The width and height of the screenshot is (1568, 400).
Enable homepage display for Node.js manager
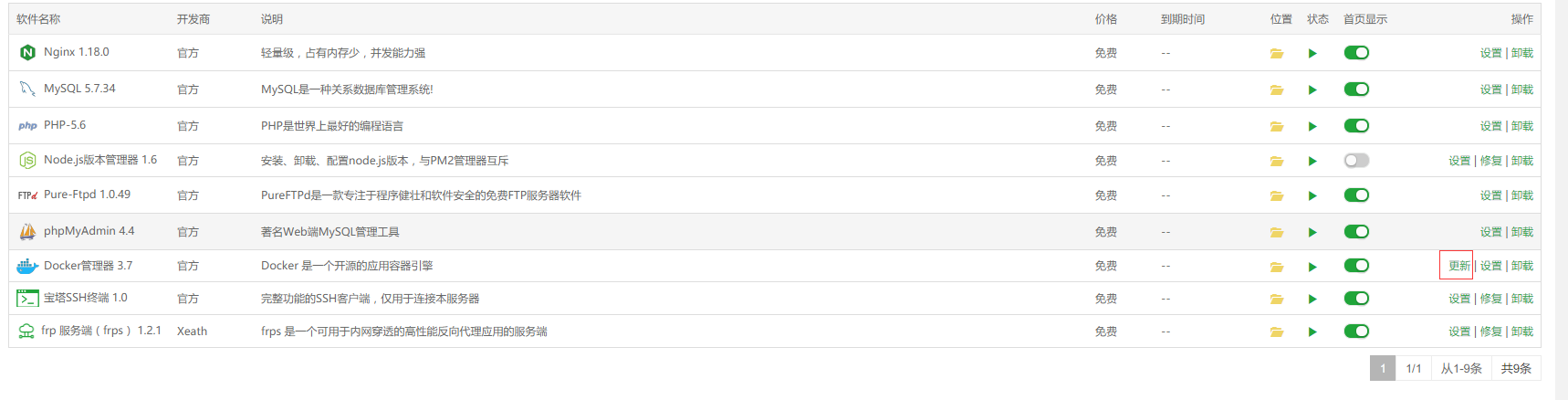pos(1356,161)
